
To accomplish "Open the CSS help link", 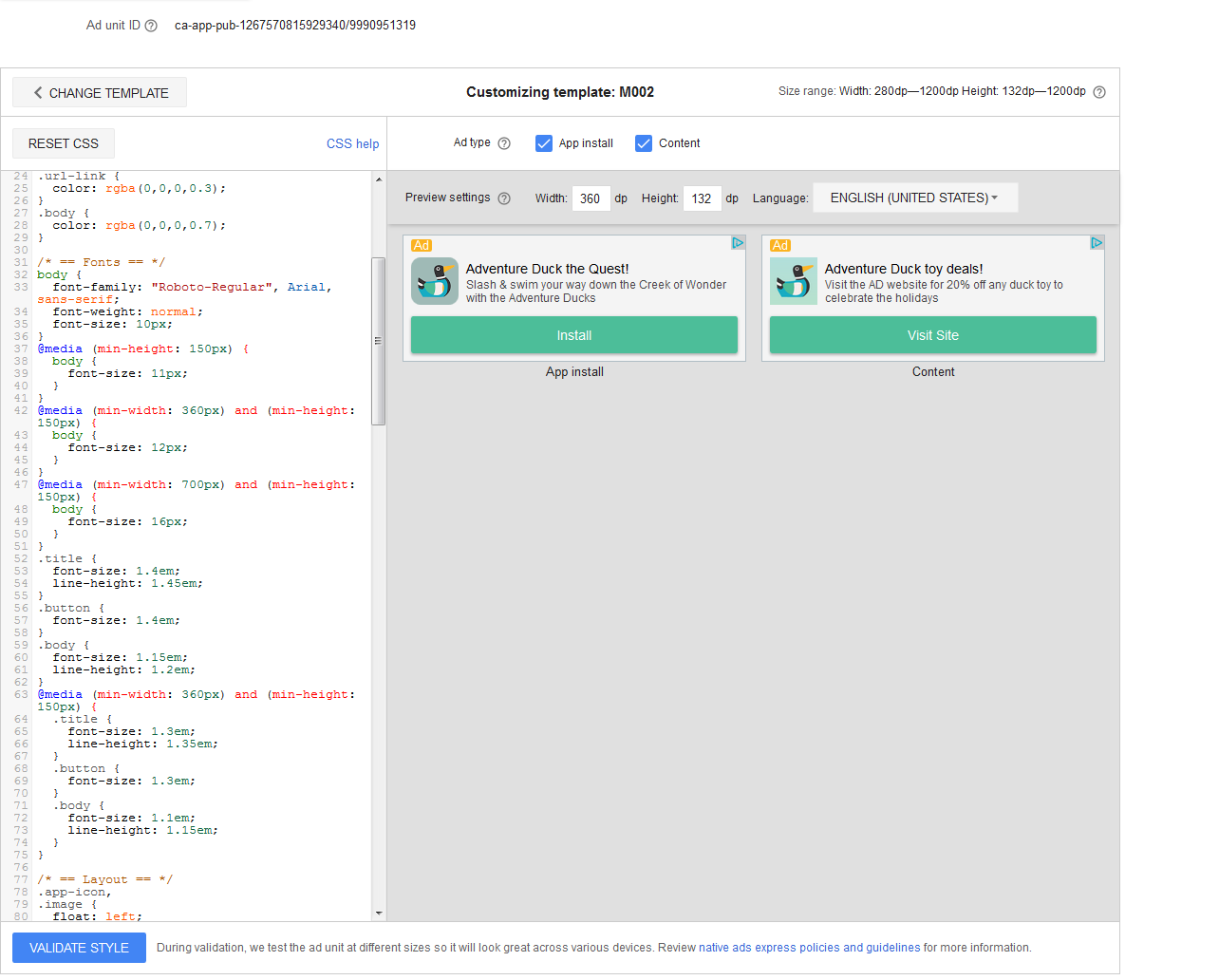I will (x=352, y=143).
